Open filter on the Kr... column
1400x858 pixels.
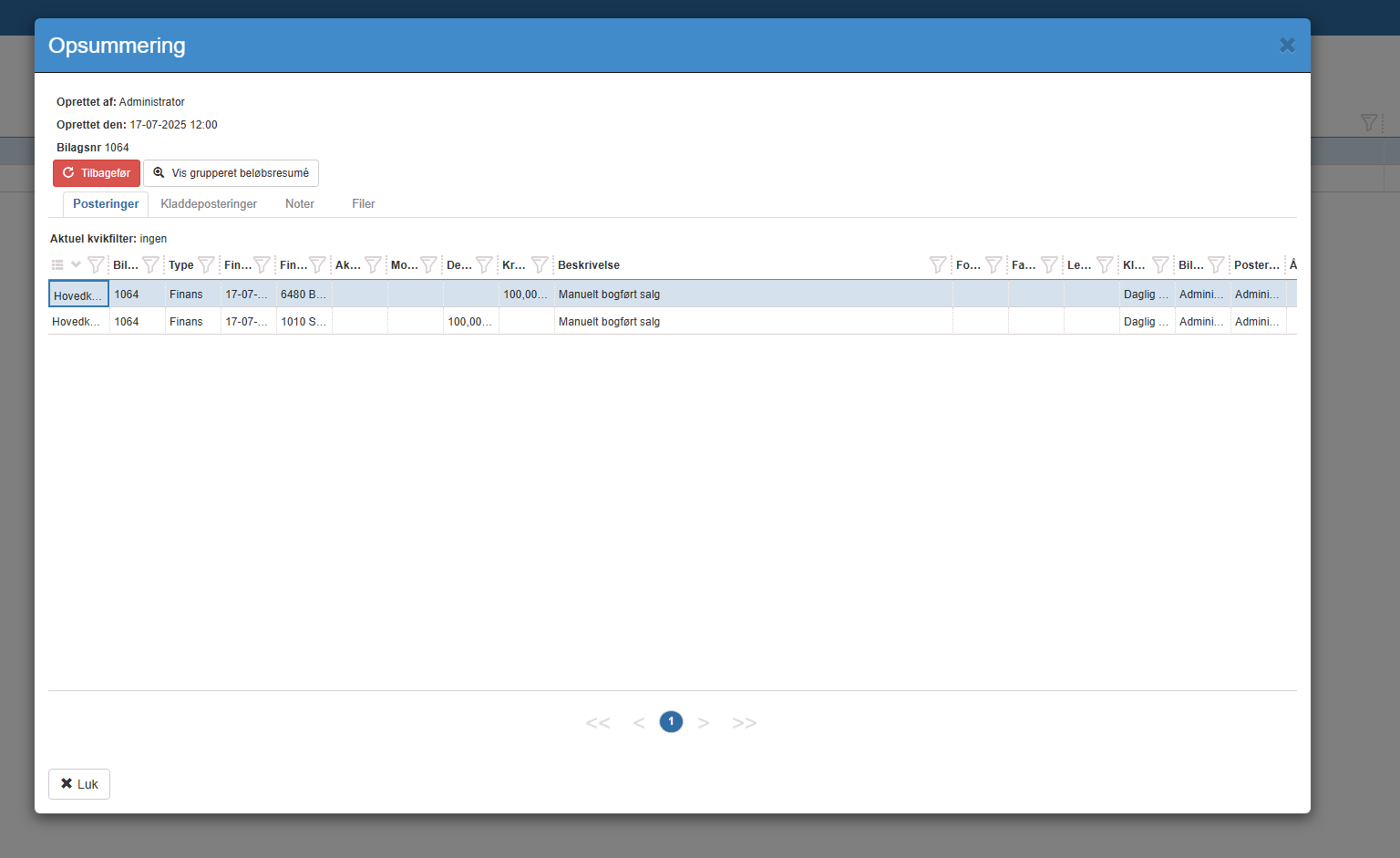540,265
